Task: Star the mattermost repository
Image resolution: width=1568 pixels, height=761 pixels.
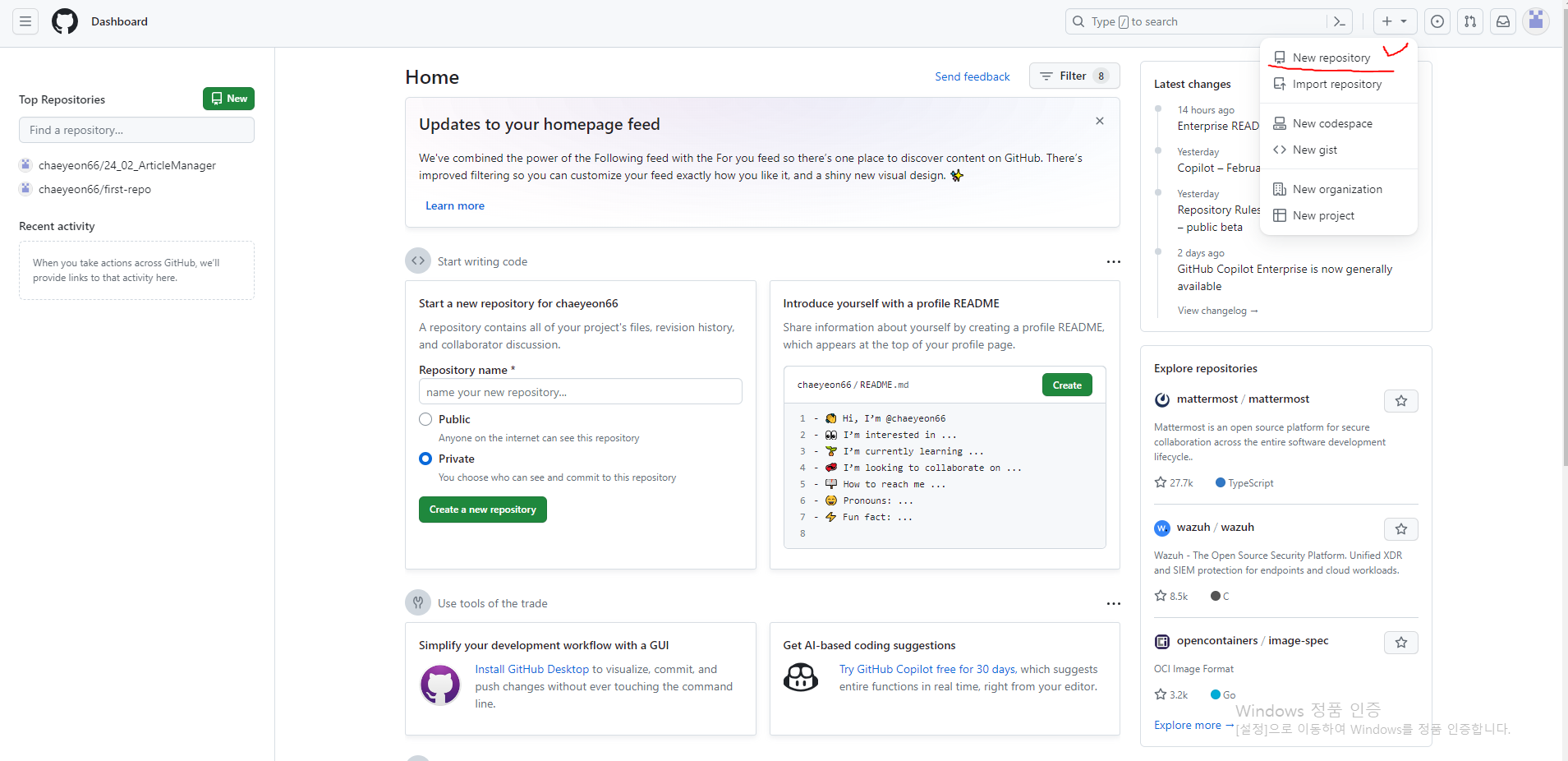Action: point(1401,401)
